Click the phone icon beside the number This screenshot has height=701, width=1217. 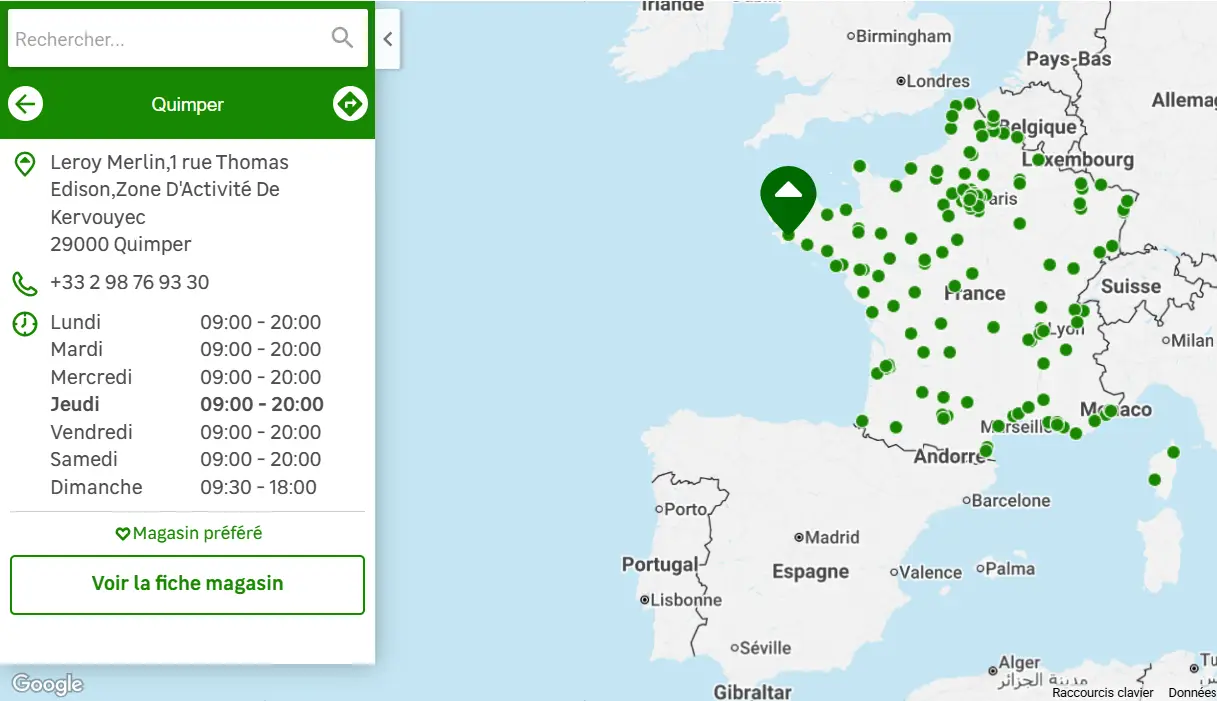(x=24, y=283)
